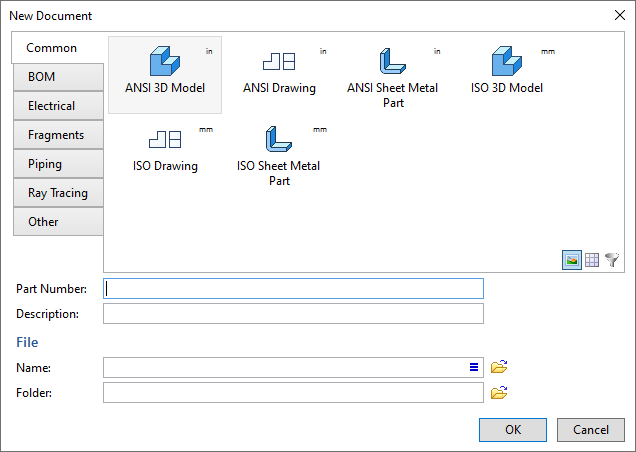Image resolution: width=636 pixels, height=452 pixels.
Task: Open the Common tab
Action: coord(58,48)
